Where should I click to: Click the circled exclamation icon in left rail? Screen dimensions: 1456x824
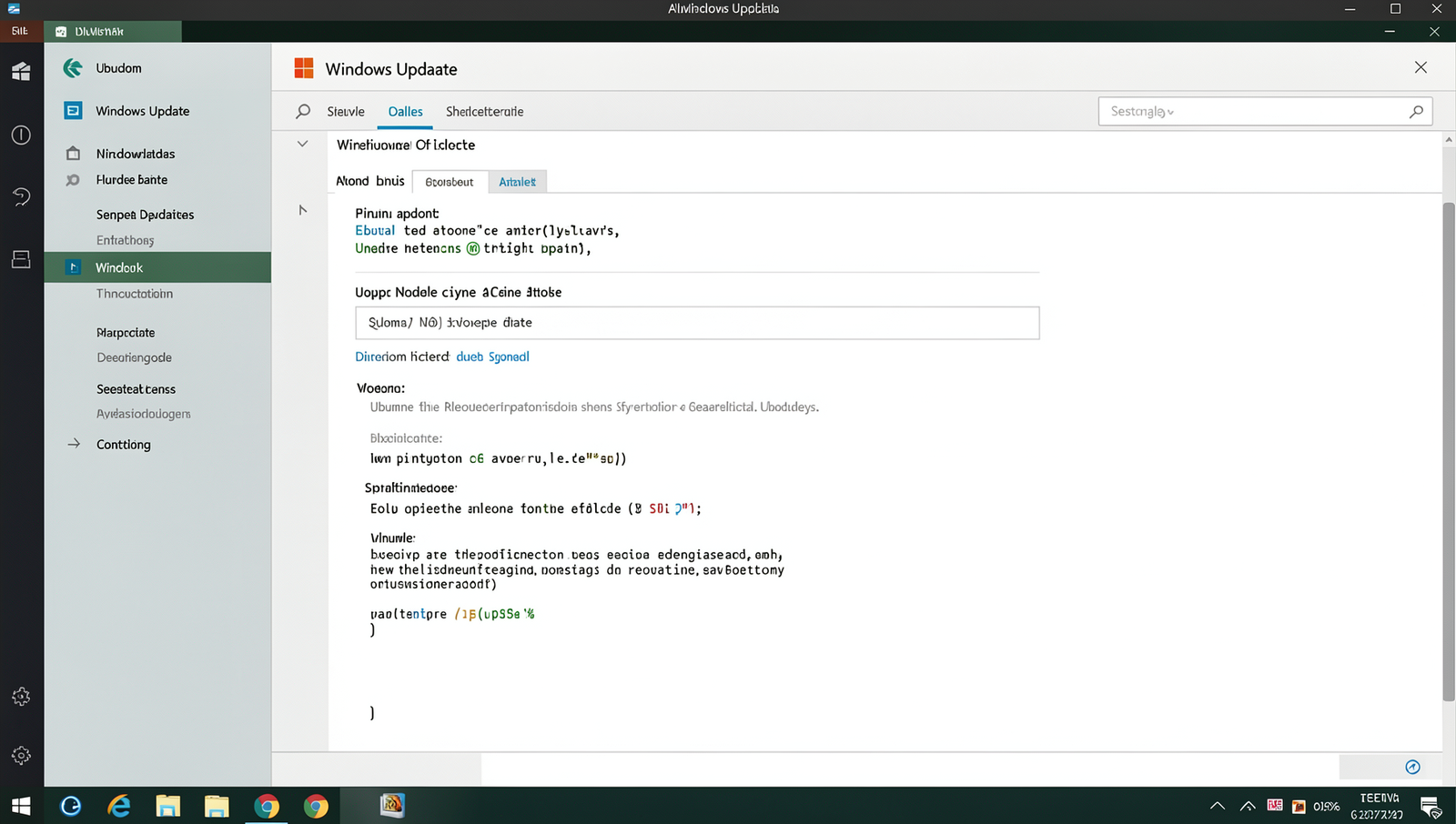click(x=21, y=136)
